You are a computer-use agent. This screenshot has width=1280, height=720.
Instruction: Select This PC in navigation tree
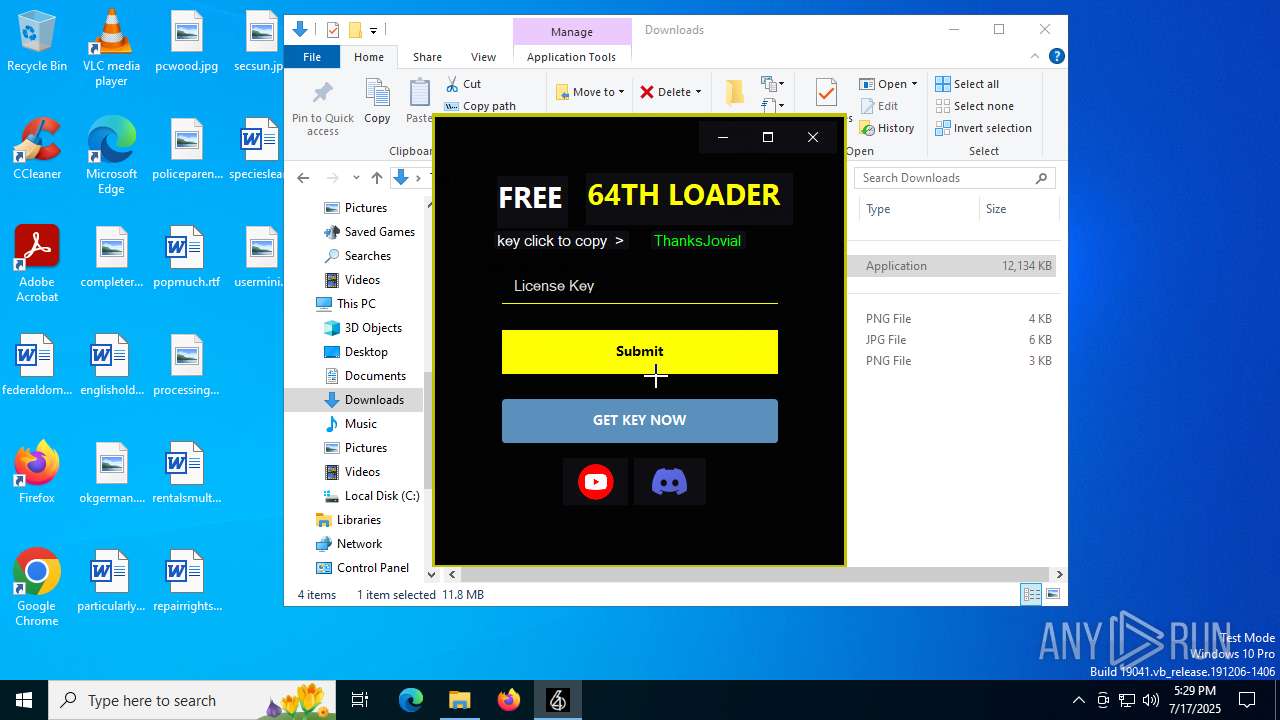pos(356,304)
